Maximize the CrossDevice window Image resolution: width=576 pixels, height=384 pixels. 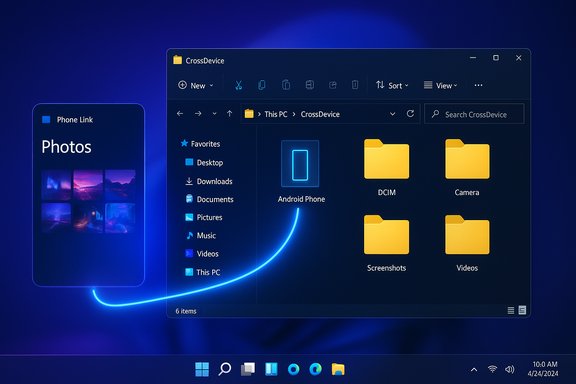(496, 58)
